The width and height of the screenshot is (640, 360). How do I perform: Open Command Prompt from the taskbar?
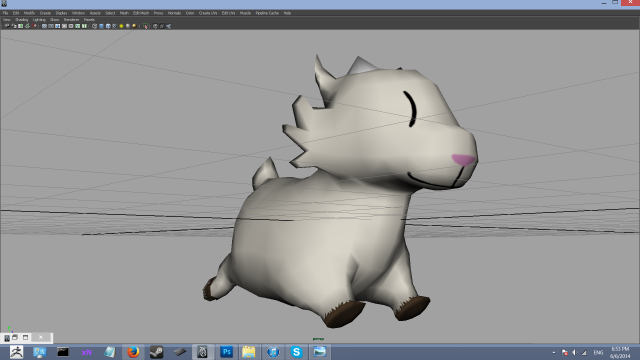click(63, 352)
